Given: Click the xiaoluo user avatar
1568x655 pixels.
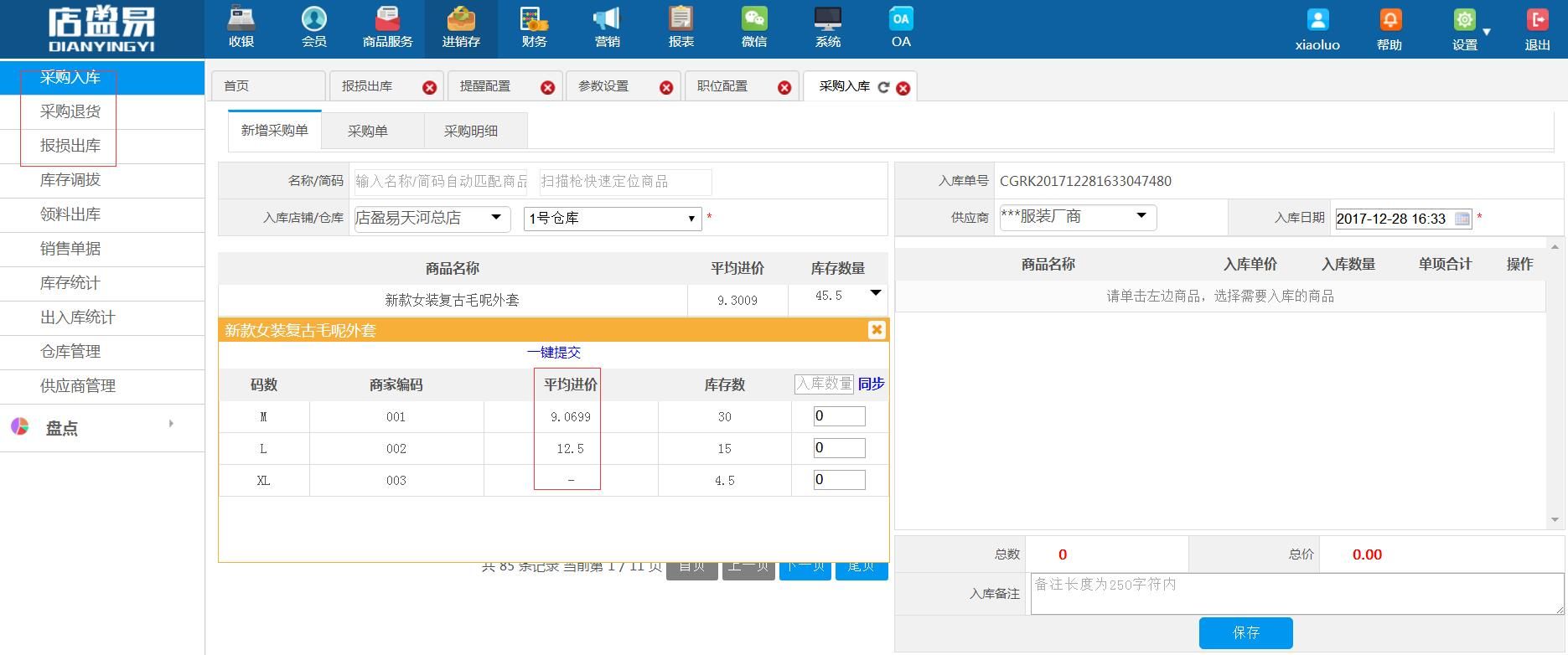Looking at the screenshot, I should (1317, 20).
